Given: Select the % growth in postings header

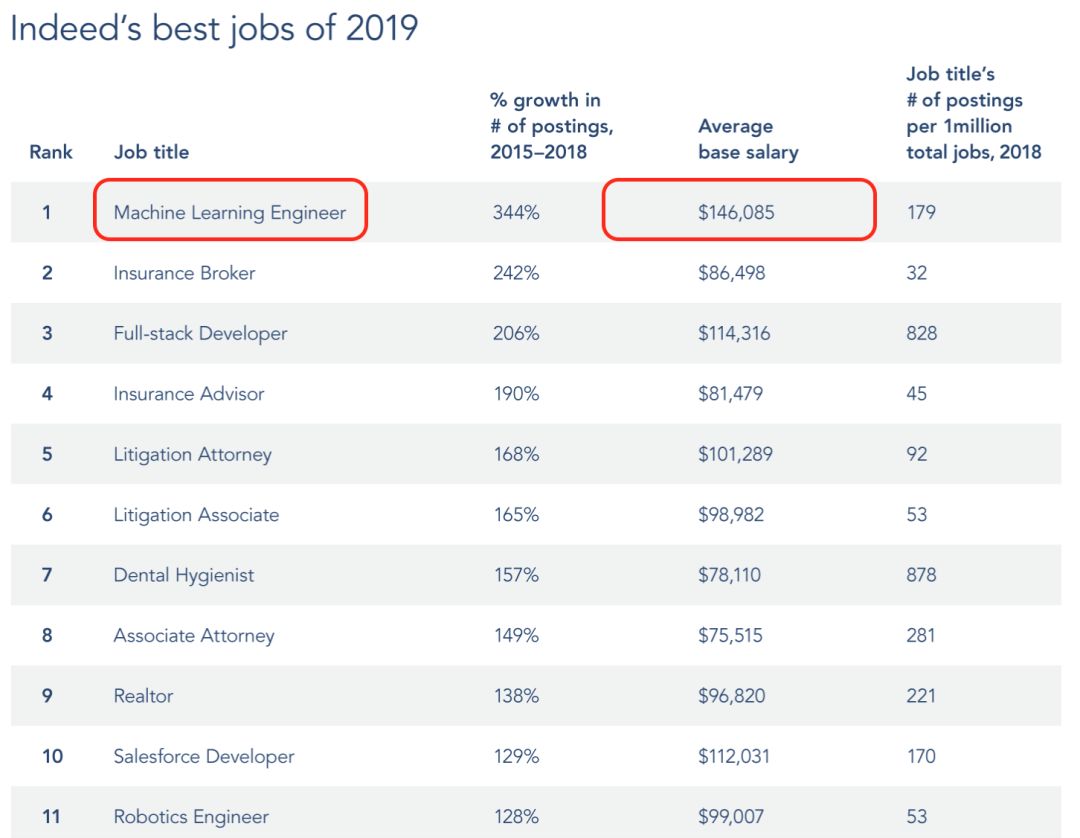Looking at the screenshot, I should (x=551, y=126).
